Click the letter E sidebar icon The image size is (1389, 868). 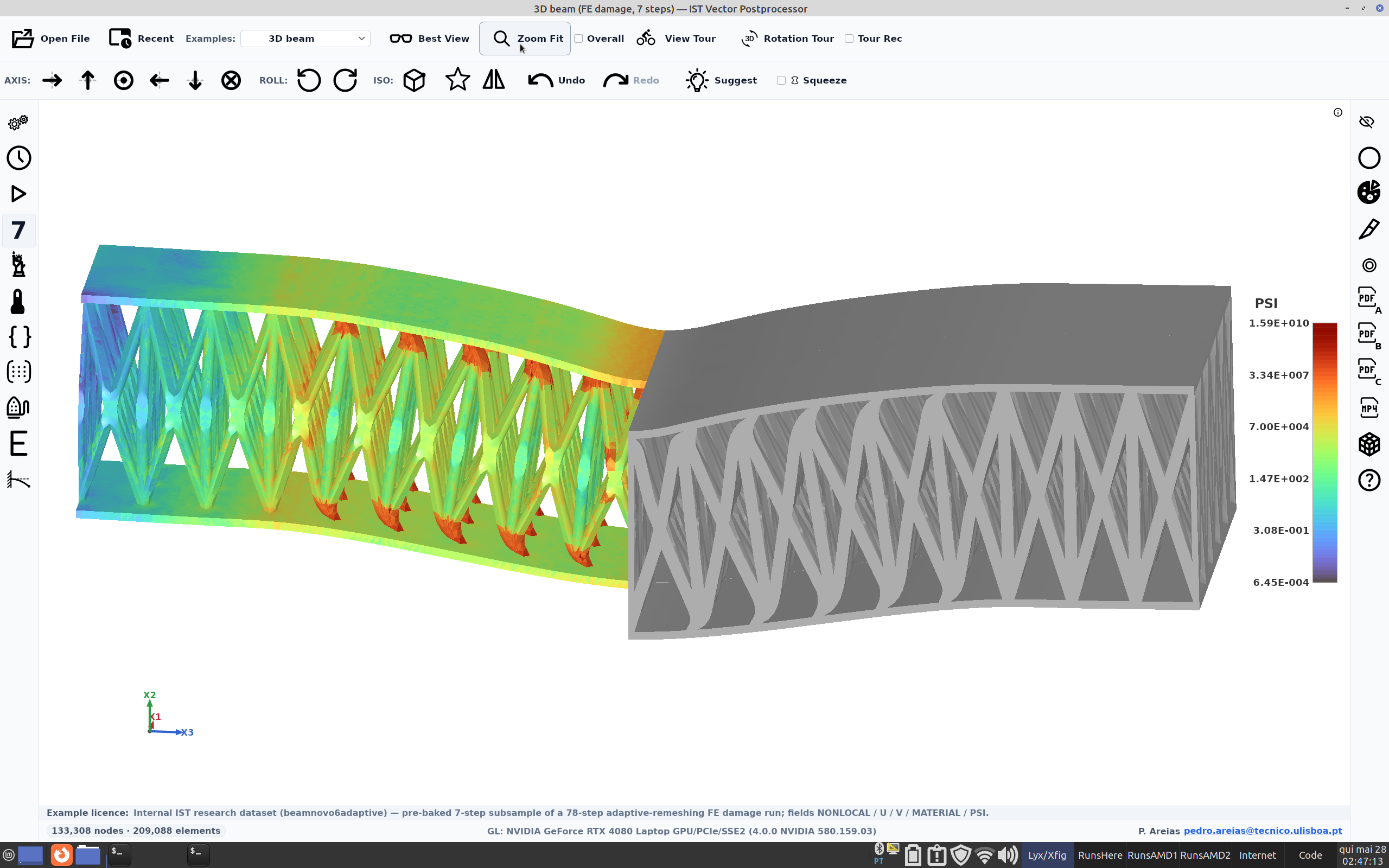click(x=18, y=443)
